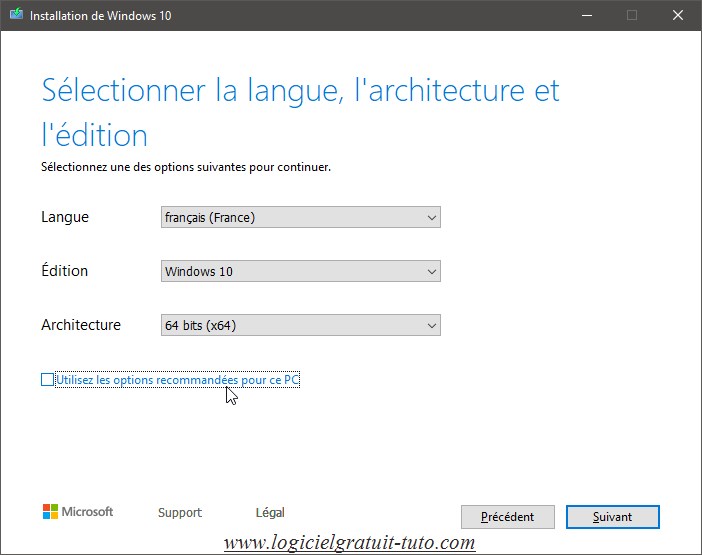The width and height of the screenshot is (702, 555).
Task: Open the Support link
Action: 180,512
